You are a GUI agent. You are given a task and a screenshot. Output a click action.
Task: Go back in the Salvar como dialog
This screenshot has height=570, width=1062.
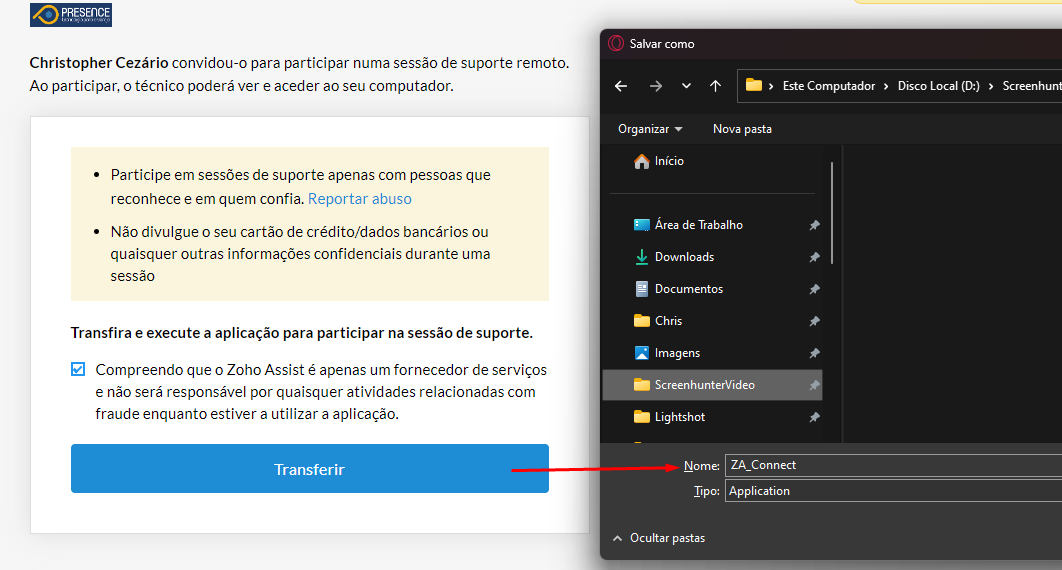click(620, 86)
